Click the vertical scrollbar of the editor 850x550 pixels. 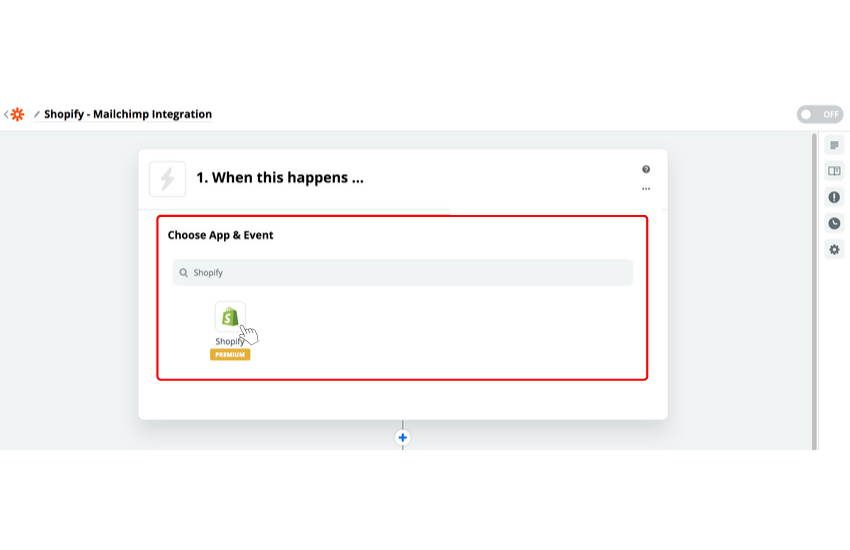coord(814,291)
